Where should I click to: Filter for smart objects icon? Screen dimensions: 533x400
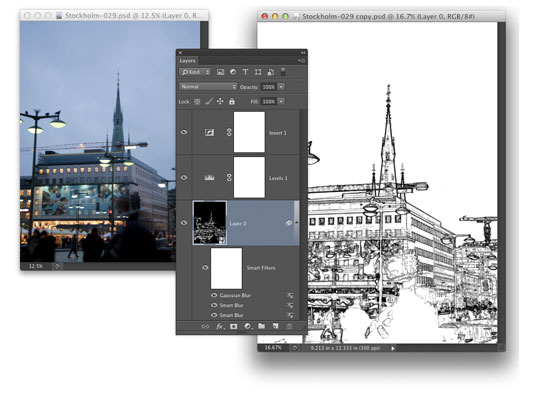click(271, 72)
